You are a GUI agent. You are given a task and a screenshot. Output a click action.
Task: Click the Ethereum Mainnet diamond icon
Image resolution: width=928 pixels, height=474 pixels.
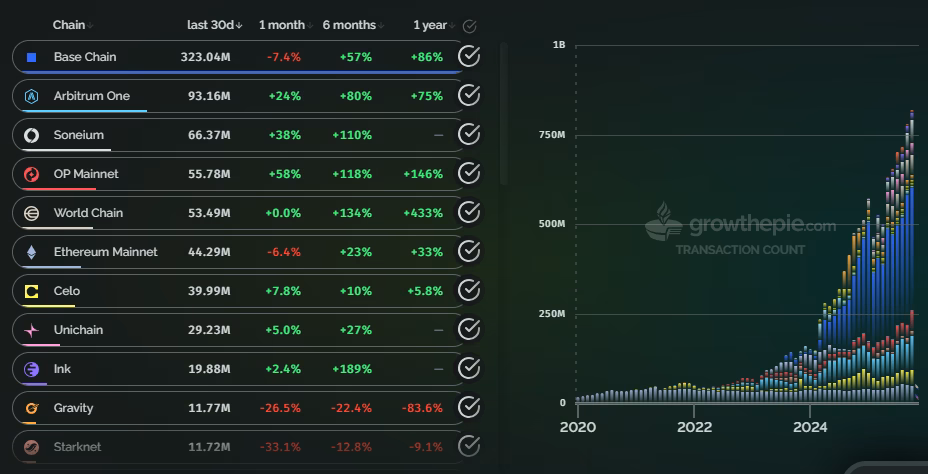(31, 253)
